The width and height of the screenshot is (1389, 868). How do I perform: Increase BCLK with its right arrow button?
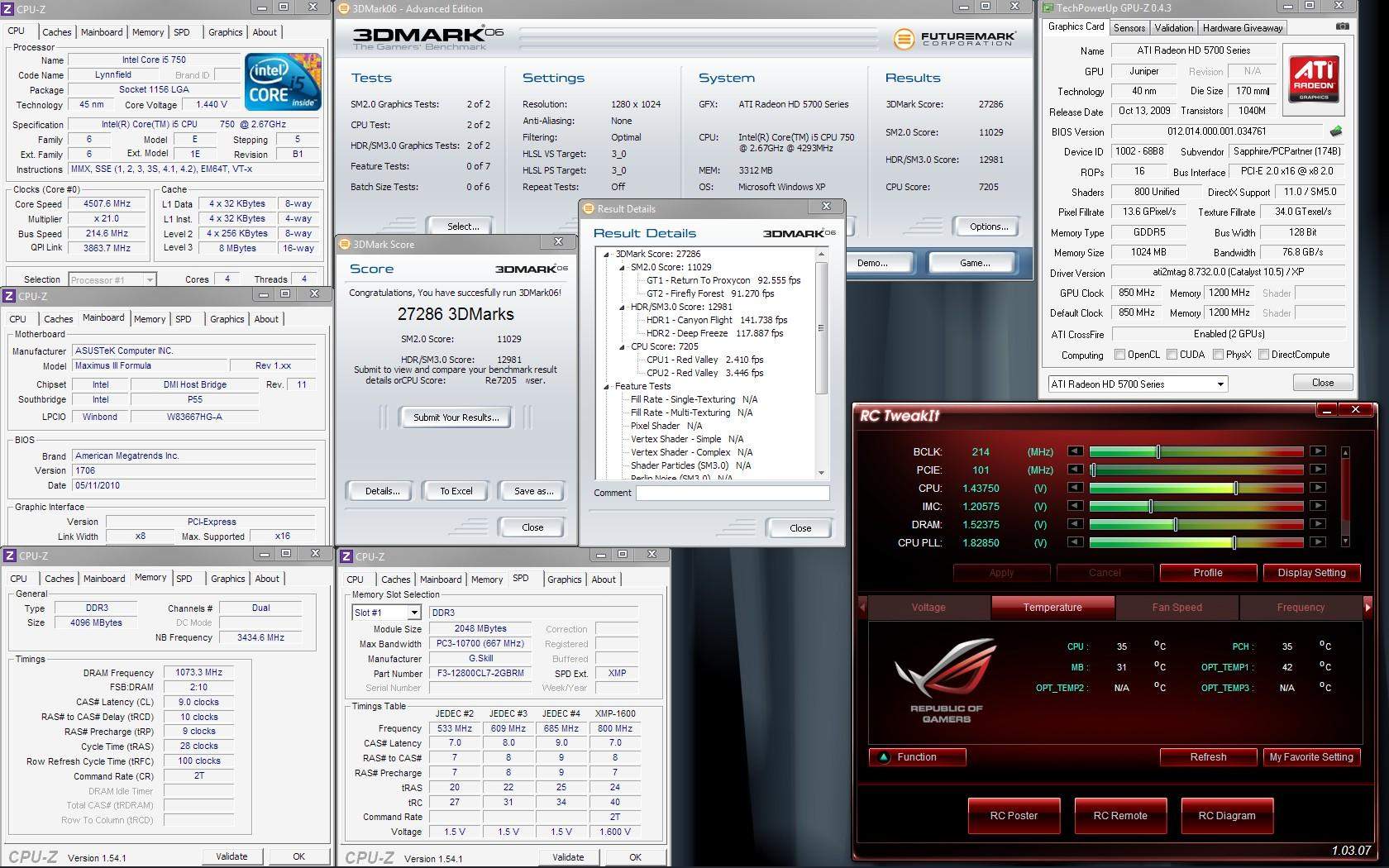pos(1318,451)
